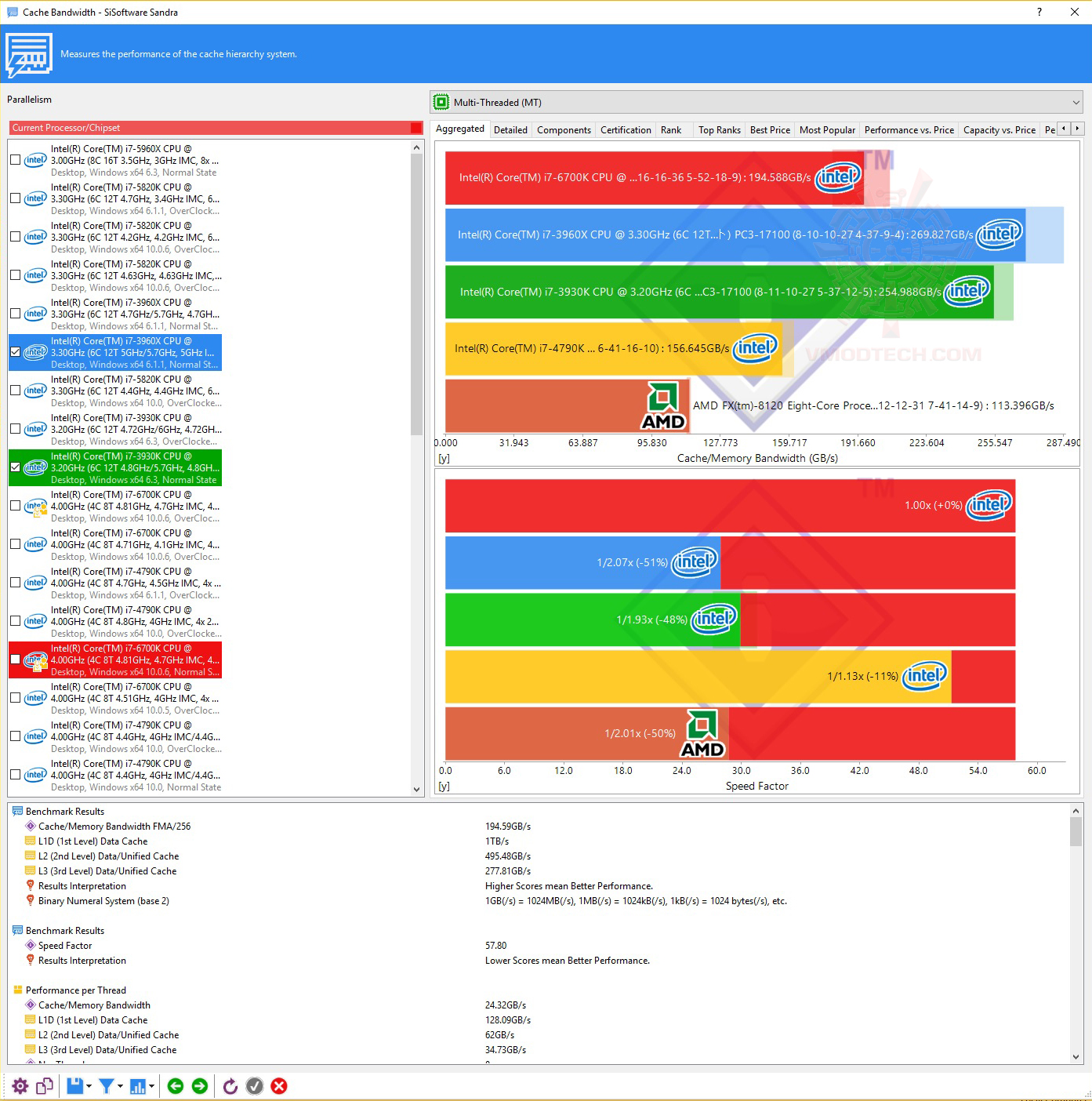Image resolution: width=1092 pixels, height=1101 pixels.
Task: Click the Intel logo of the i7-4790K 4.8GHz row
Action: [35, 621]
